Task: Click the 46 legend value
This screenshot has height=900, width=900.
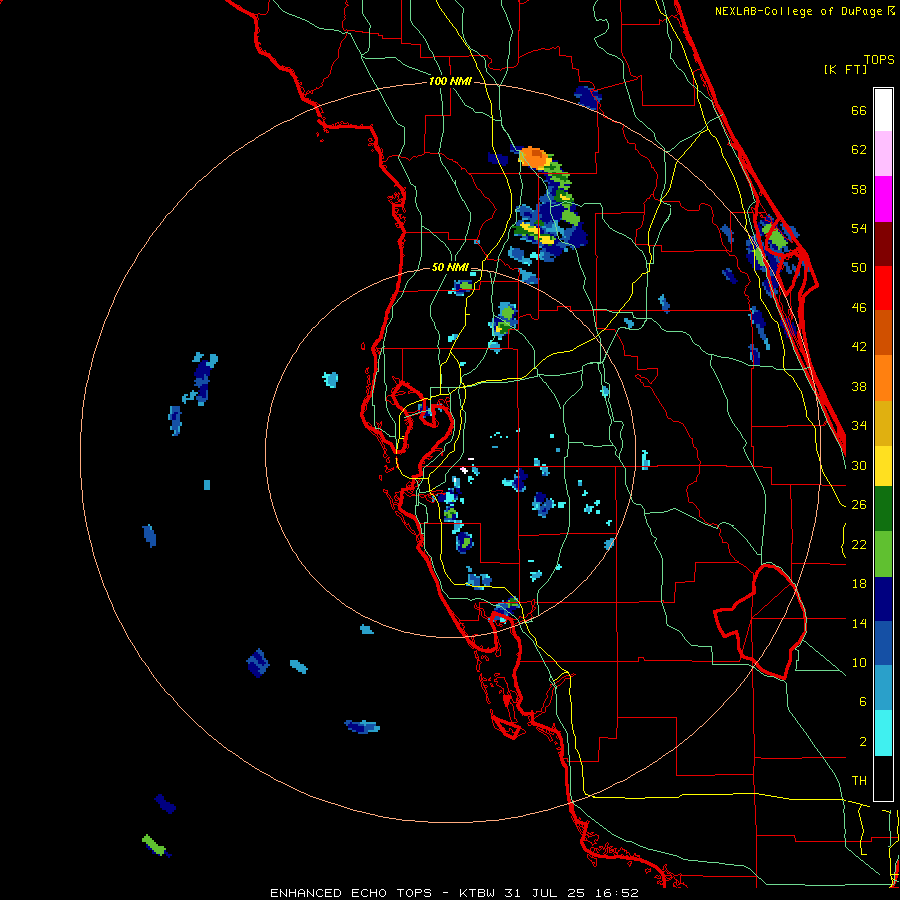Action: tap(859, 308)
